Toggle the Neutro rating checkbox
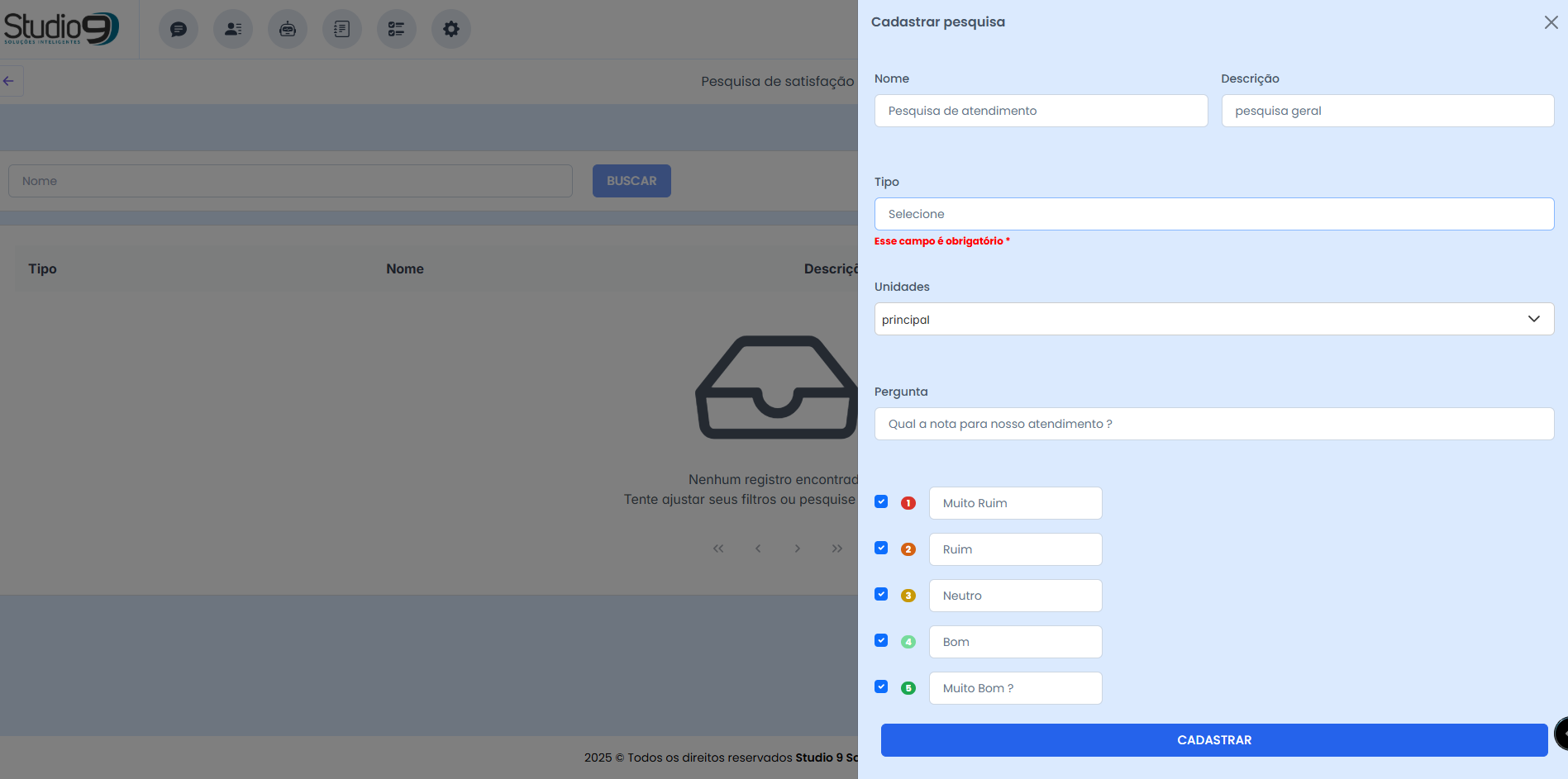The width and height of the screenshot is (1568, 779). pos(881,595)
